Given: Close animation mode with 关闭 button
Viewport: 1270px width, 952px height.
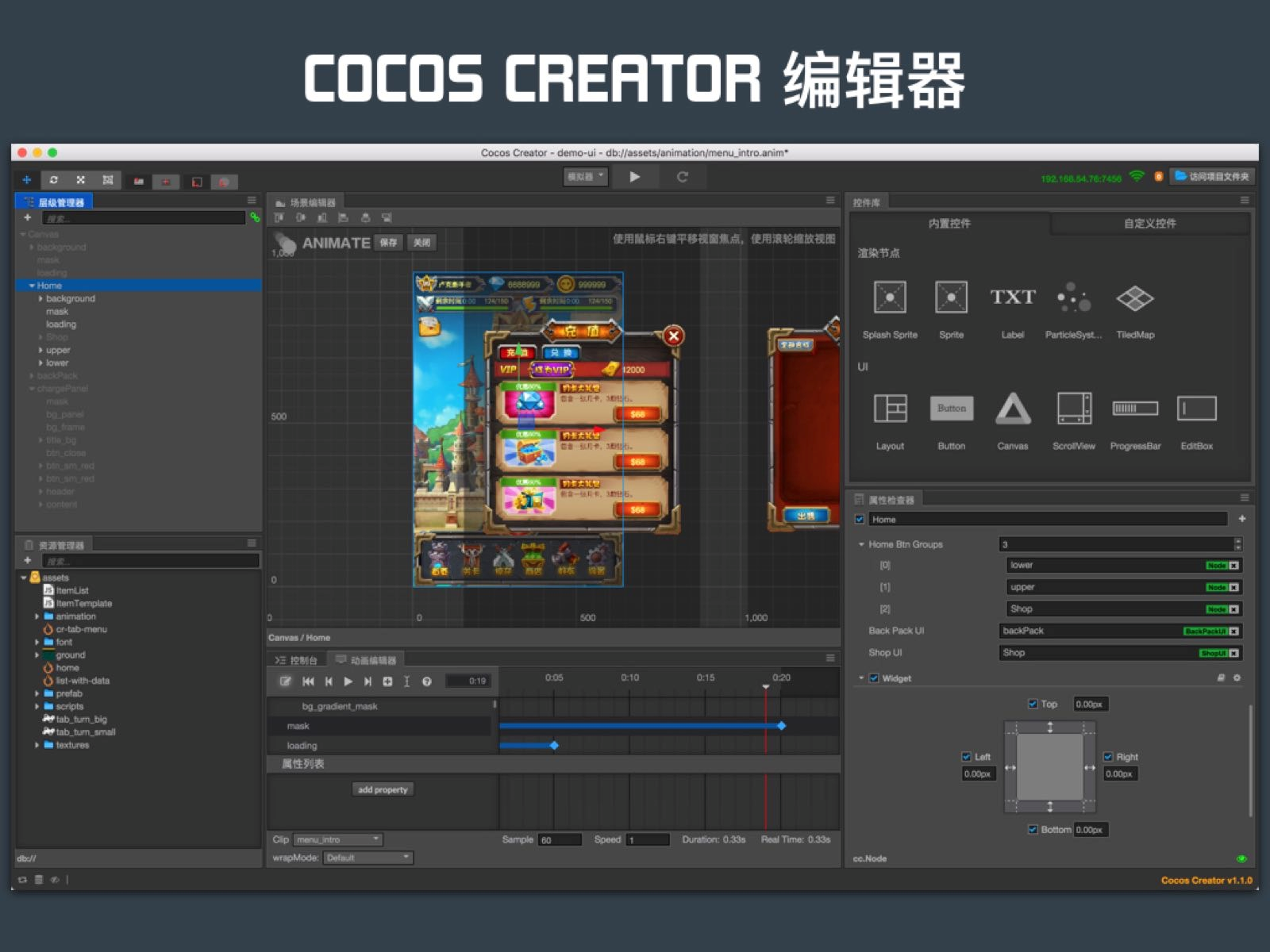Looking at the screenshot, I should [422, 243].
